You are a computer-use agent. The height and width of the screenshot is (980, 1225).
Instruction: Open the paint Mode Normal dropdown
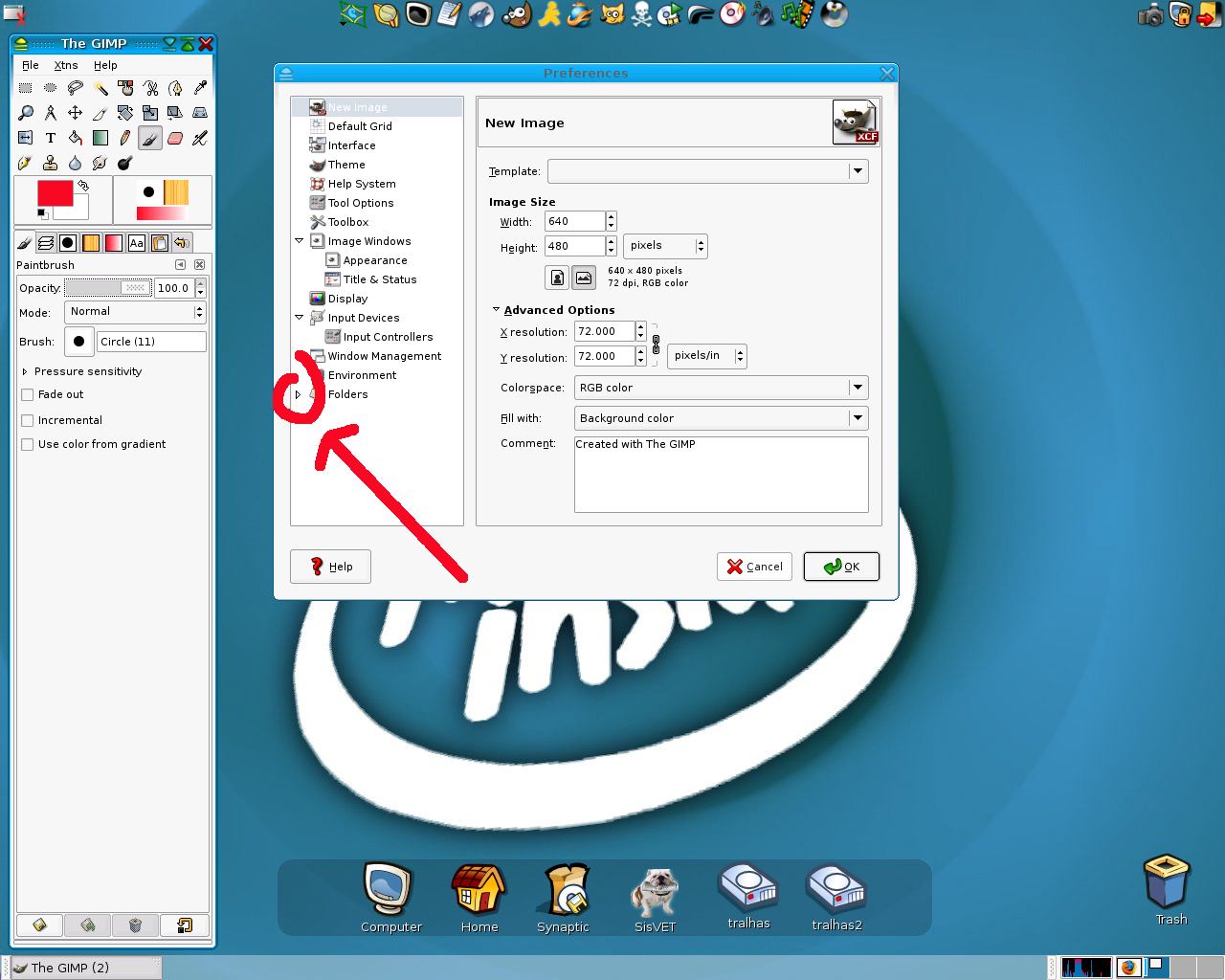pyautogui.click(x=135, y=312)
